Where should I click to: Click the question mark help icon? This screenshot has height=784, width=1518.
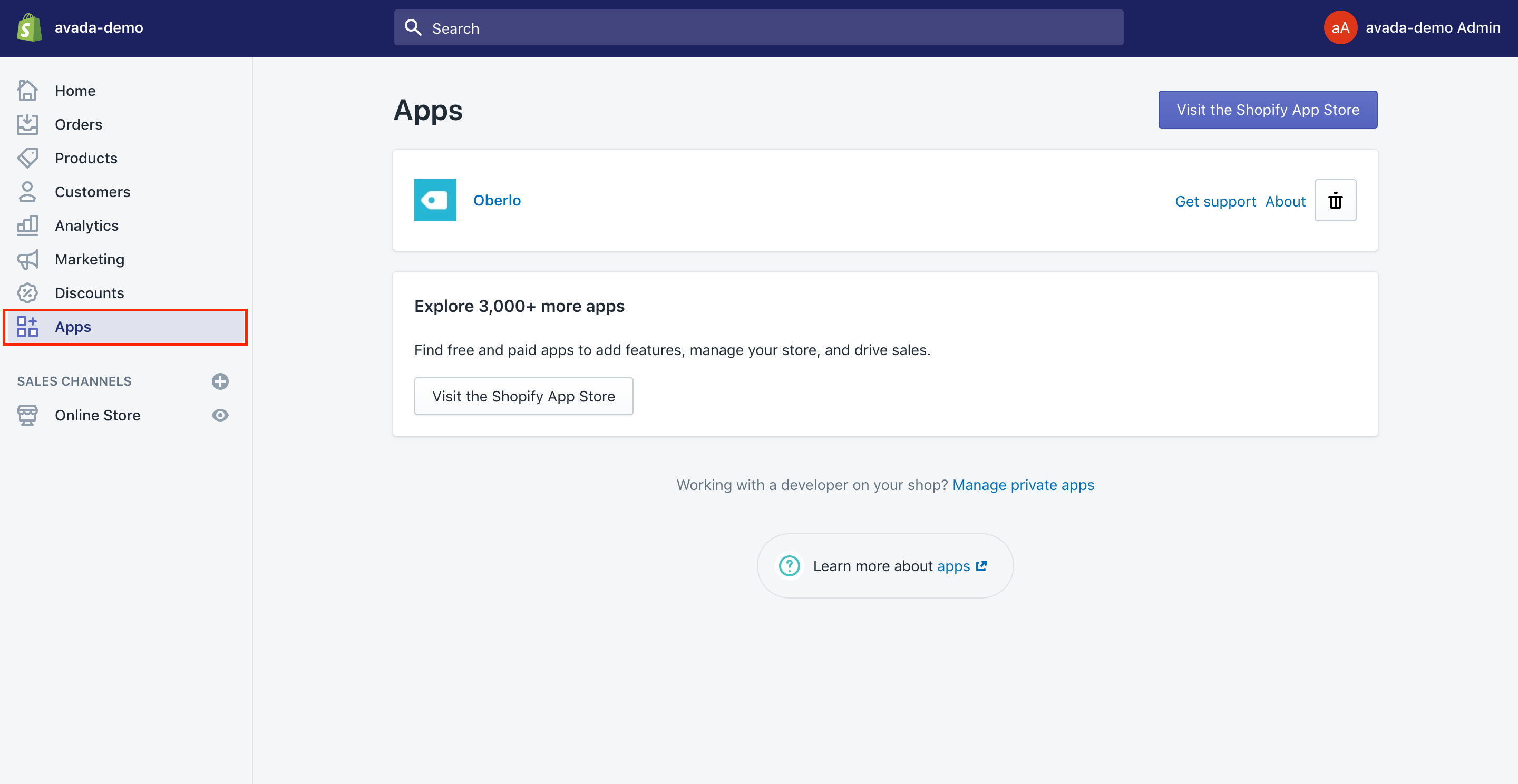click(789, 566)
